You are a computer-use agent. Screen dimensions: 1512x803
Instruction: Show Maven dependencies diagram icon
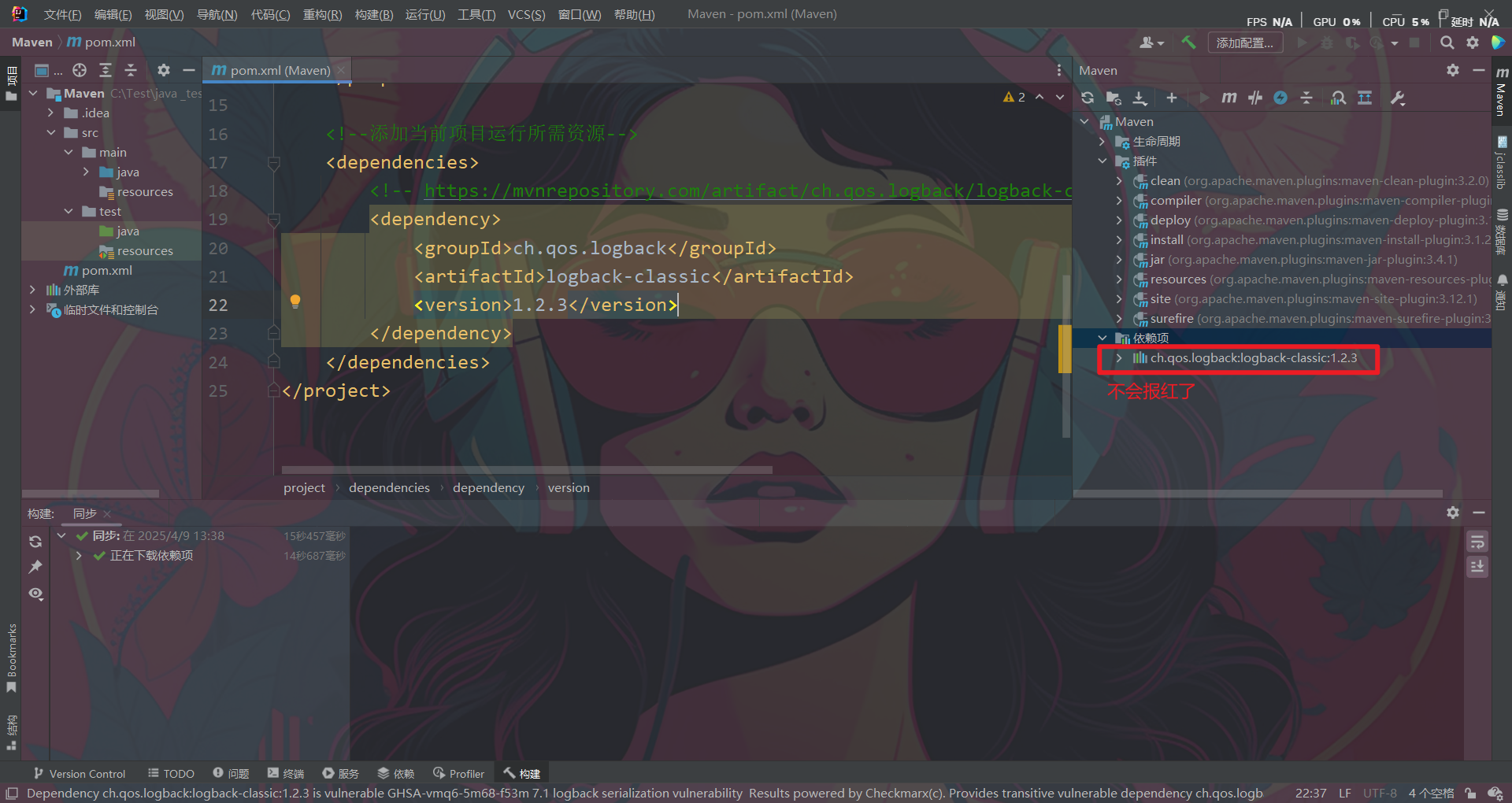coord(1365,98)
